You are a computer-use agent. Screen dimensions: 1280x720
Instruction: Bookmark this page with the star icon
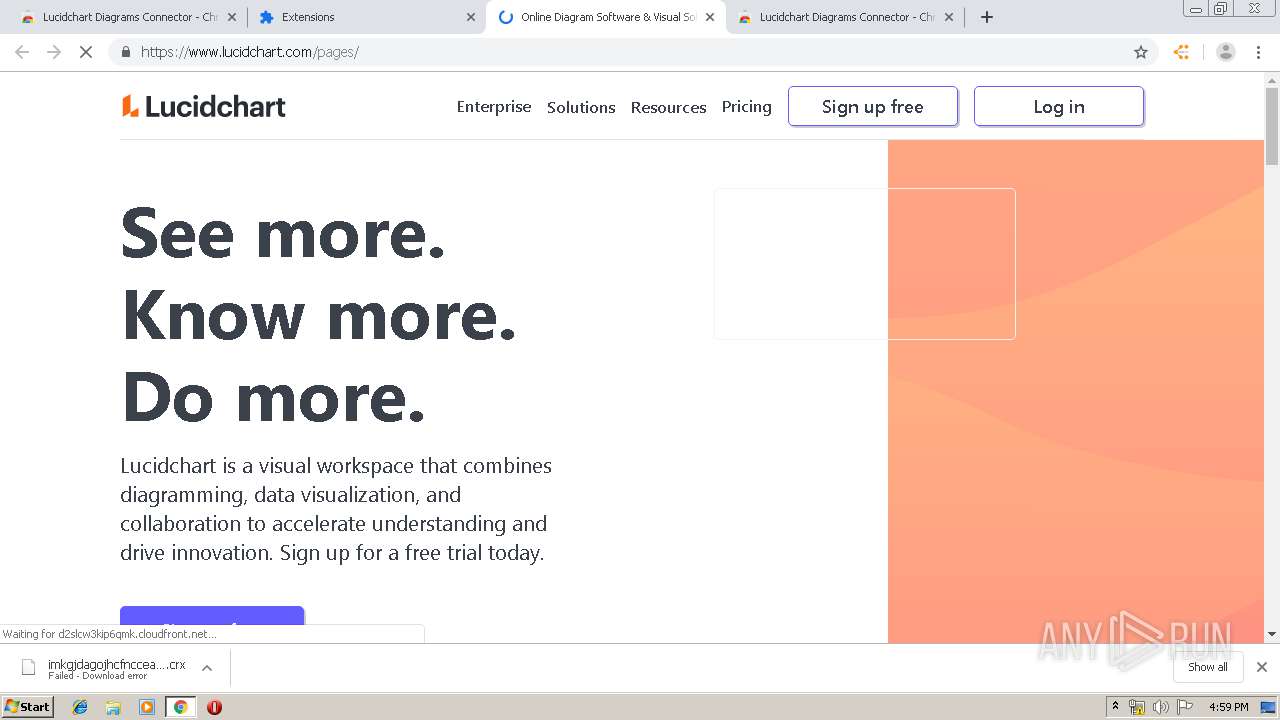click(1141, 52)
